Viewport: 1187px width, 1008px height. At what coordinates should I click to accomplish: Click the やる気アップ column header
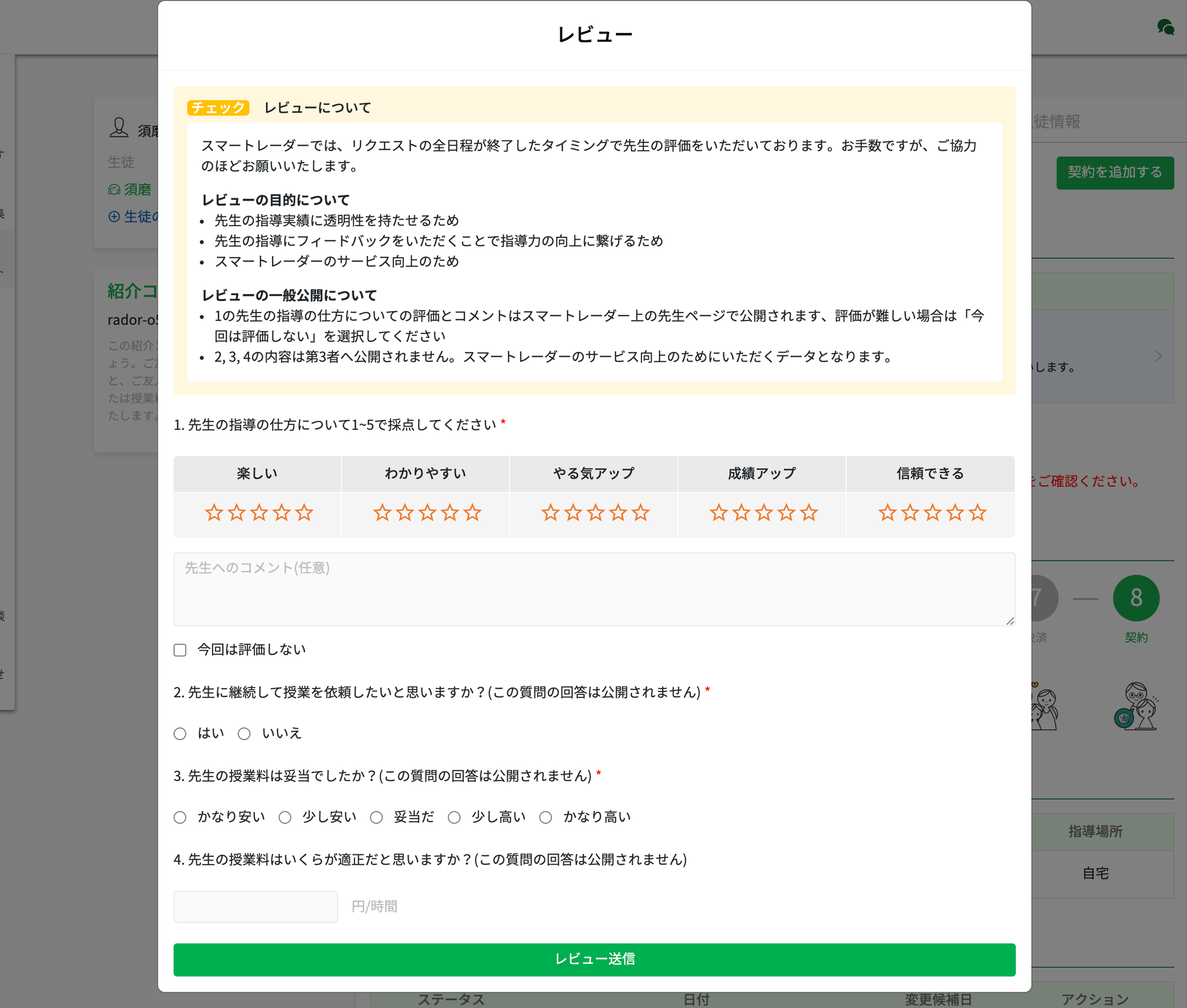pos(593,474)
